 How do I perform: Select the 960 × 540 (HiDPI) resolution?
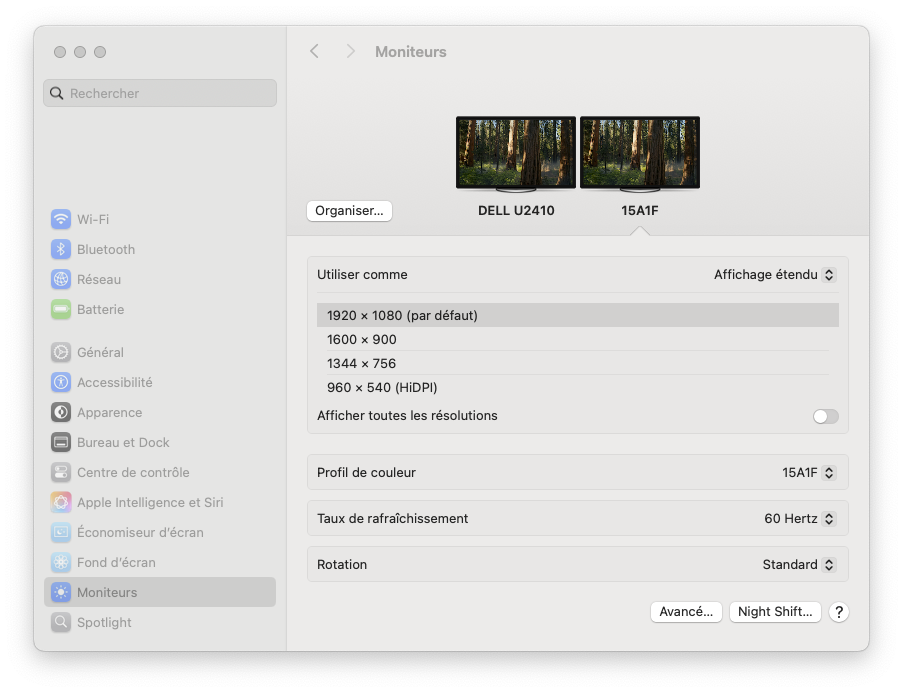click(578, 388)
